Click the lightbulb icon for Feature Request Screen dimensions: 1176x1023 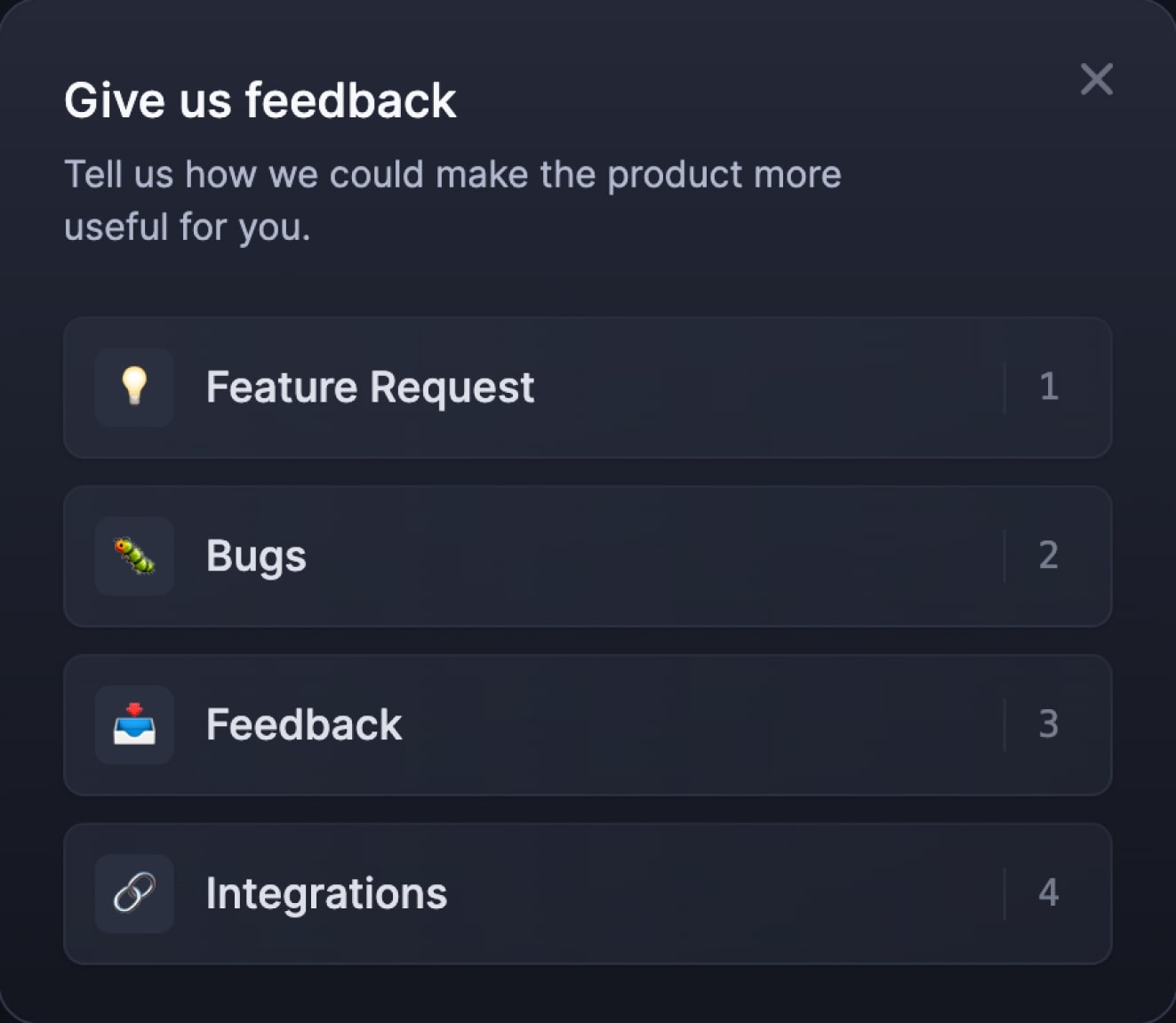[134, 387]
